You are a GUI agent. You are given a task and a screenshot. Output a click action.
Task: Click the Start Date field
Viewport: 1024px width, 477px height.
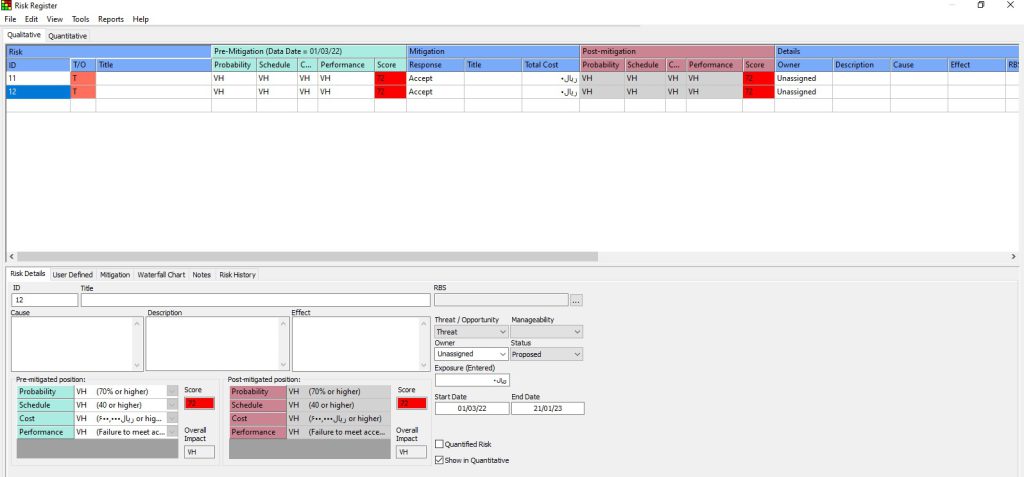point(471,408)
